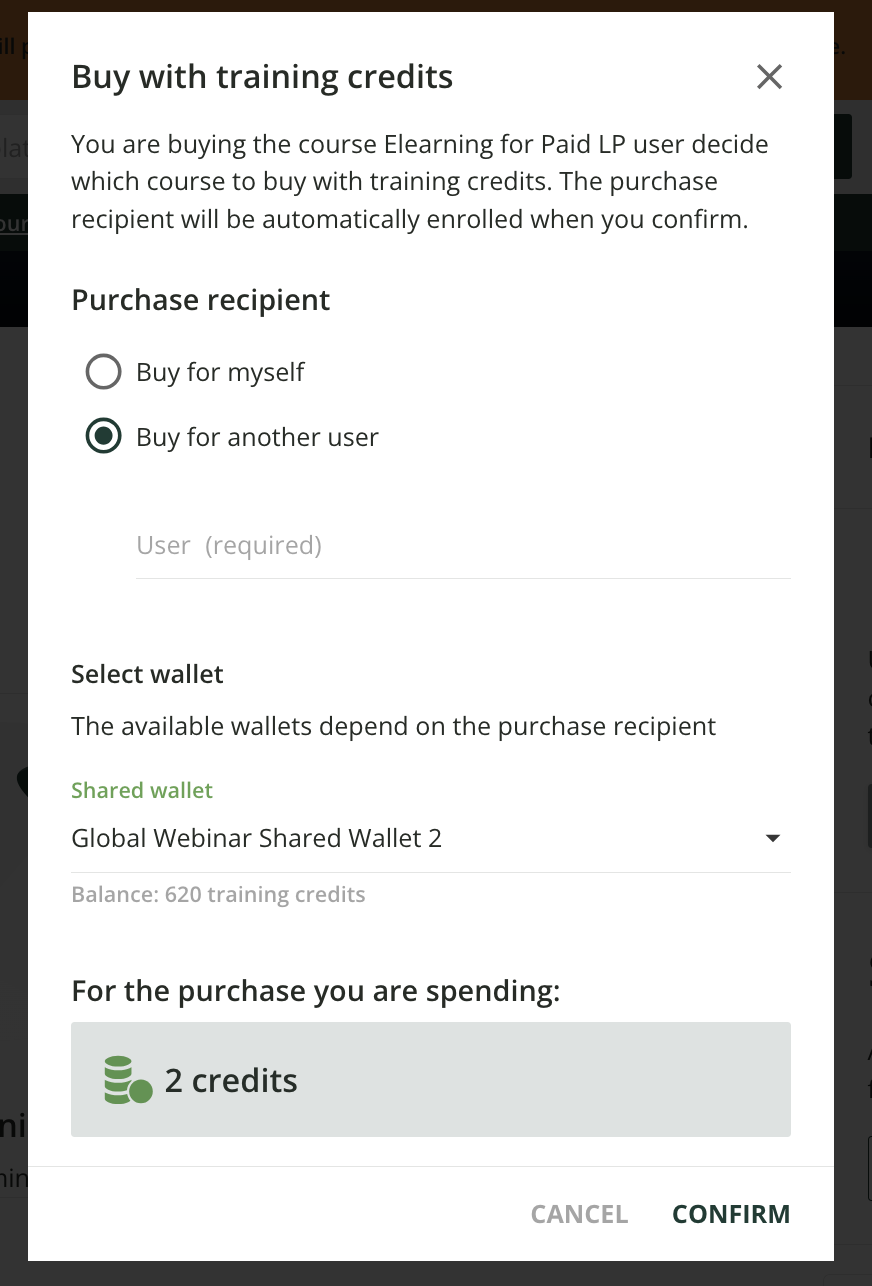Click the available wallets hint text

coord(393,726)
